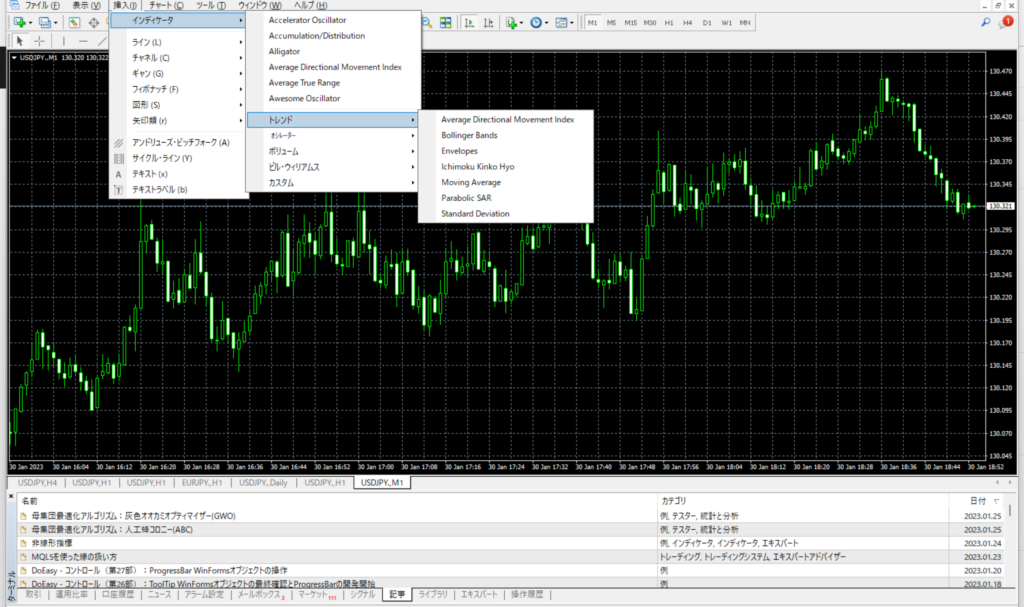The image size is (1024, 607).
Task: Expand the ボリューム submenu
Action: click(332, 151)
